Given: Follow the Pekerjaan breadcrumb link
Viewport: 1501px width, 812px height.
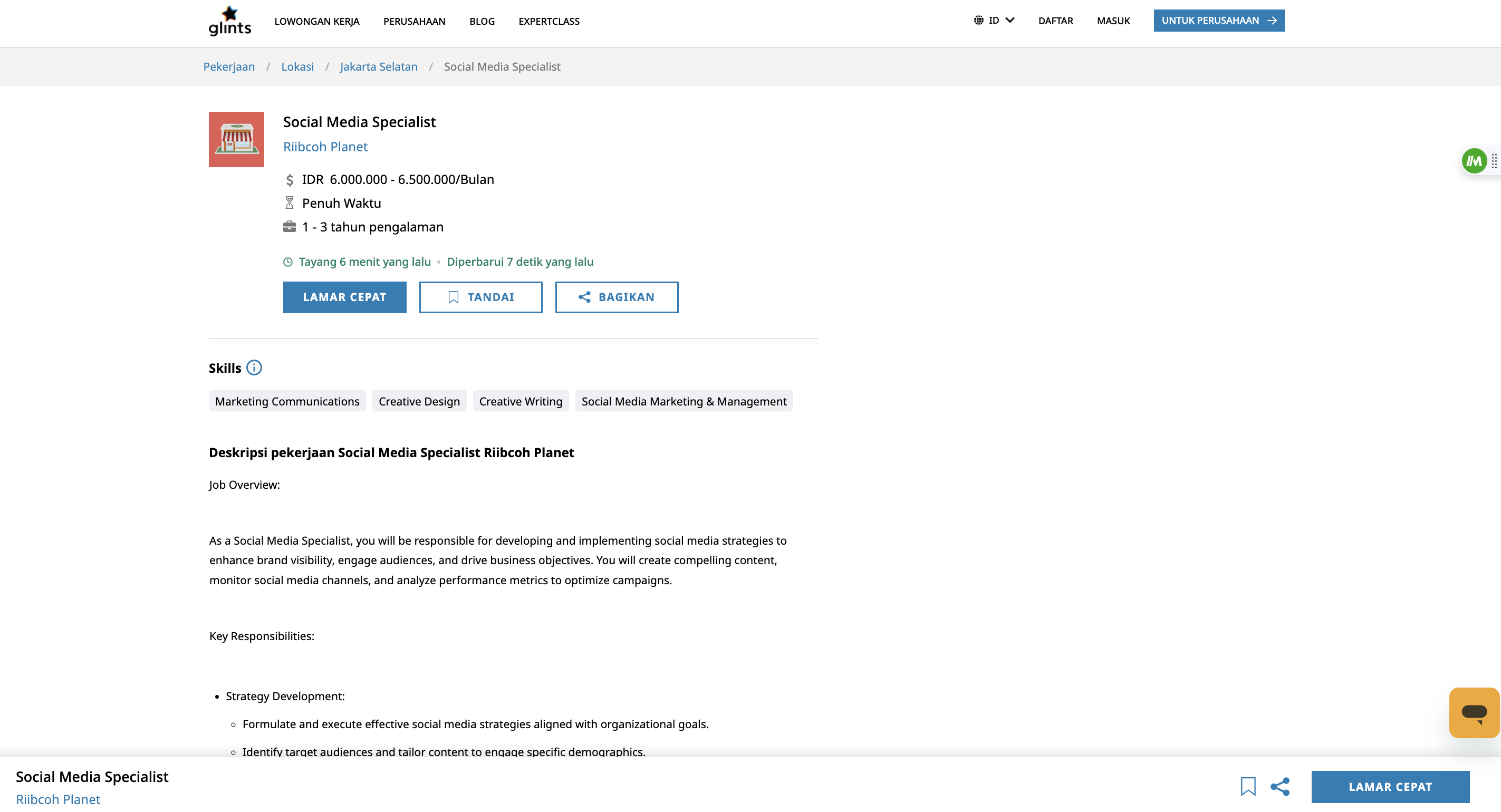Looking at the screenshot, I should point(229,66).
